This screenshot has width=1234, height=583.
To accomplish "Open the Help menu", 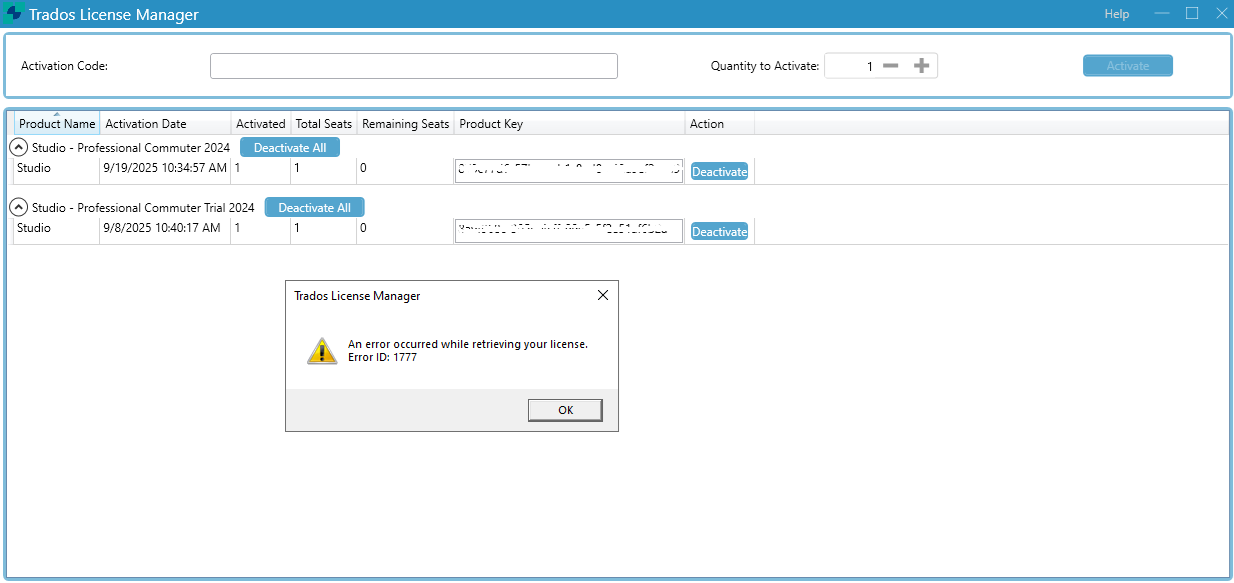I will 1116,13.
